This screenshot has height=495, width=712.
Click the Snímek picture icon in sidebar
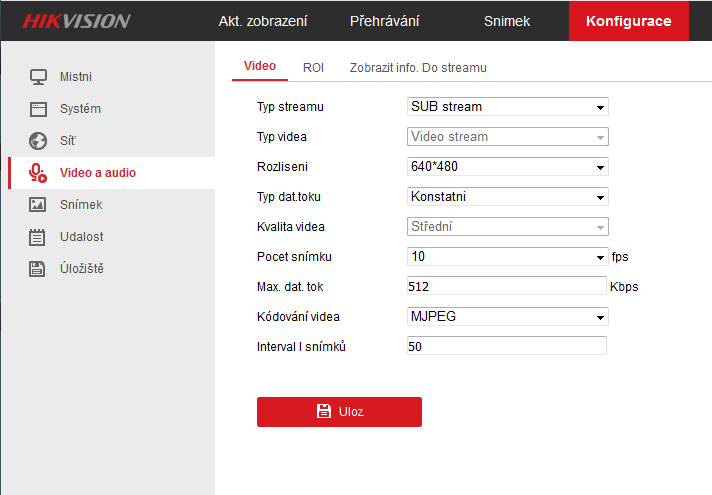point(38,205)
